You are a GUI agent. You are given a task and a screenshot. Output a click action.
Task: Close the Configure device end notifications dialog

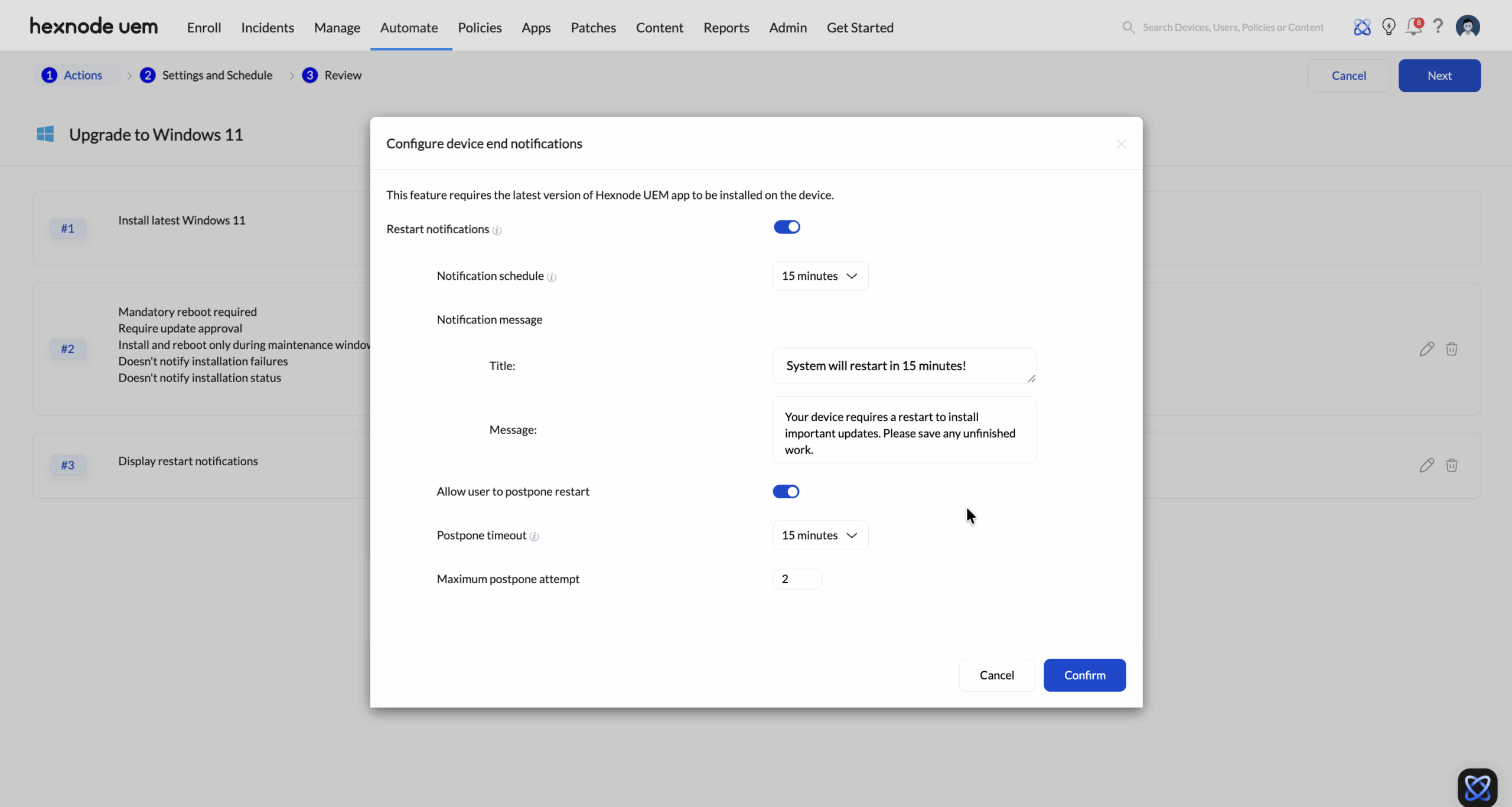pyautogui.click(x=1121, y=144)
